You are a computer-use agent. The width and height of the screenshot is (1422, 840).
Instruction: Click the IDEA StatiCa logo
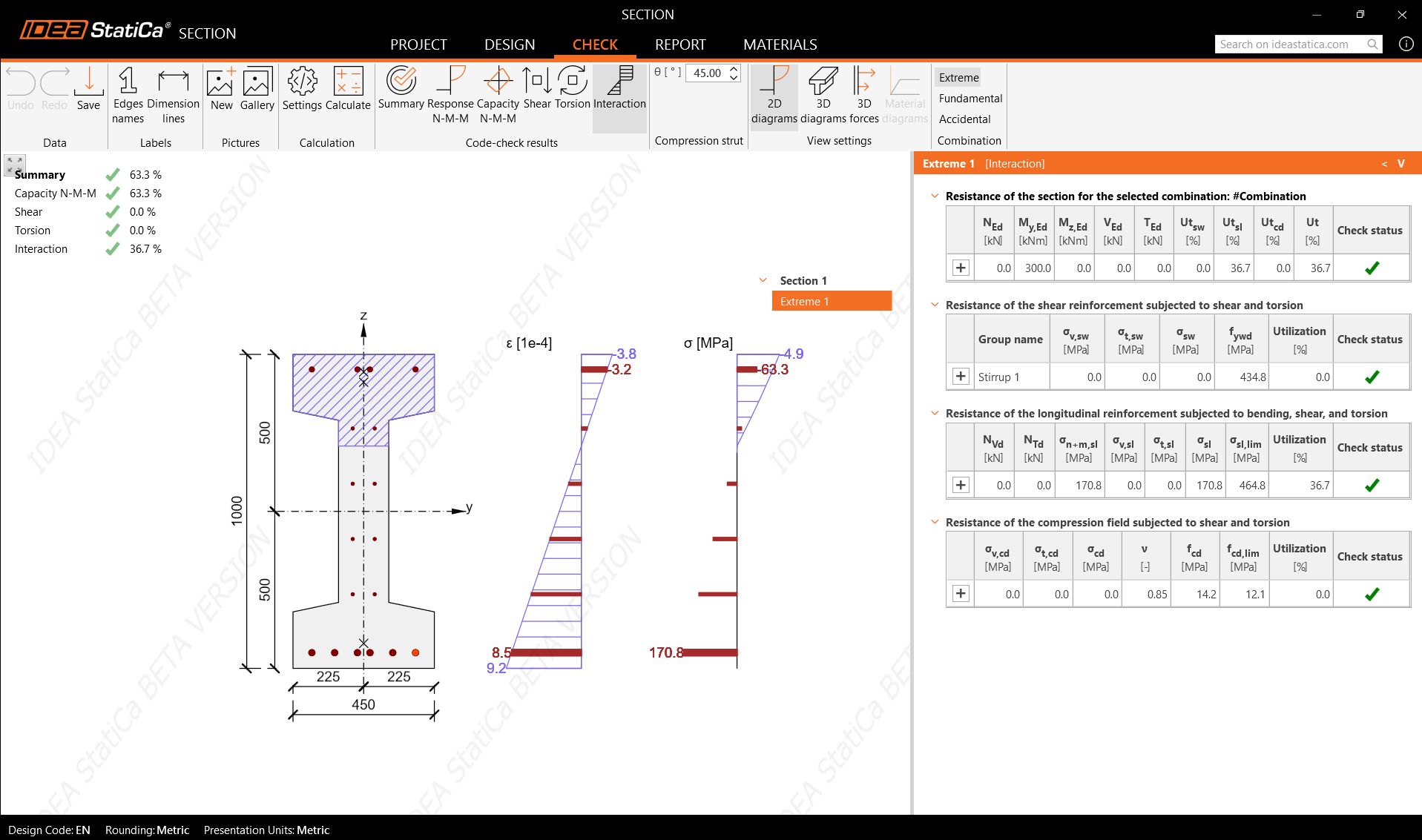click(x=94, y=30)
